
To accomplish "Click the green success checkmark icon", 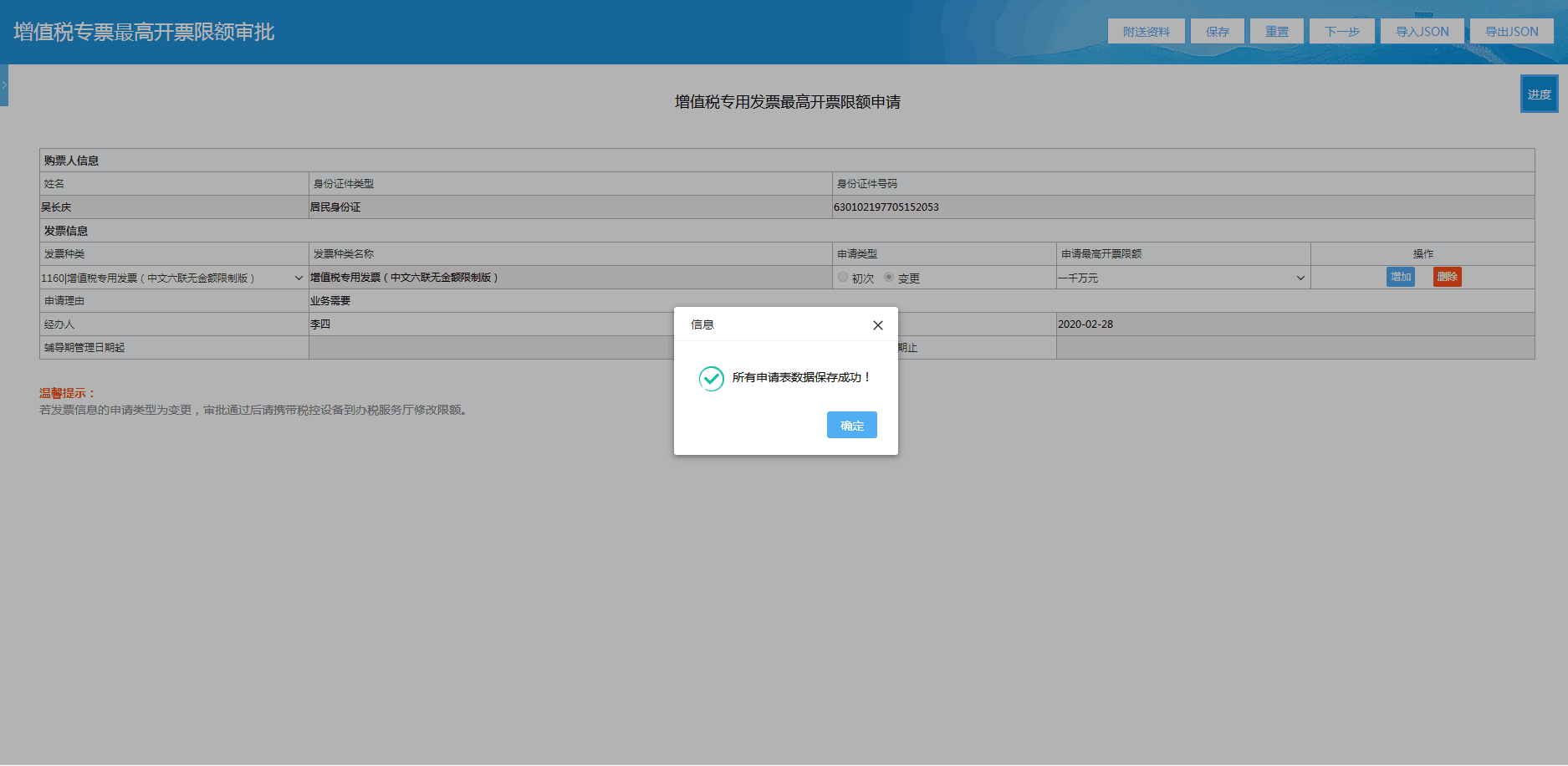I will point(712,379).
